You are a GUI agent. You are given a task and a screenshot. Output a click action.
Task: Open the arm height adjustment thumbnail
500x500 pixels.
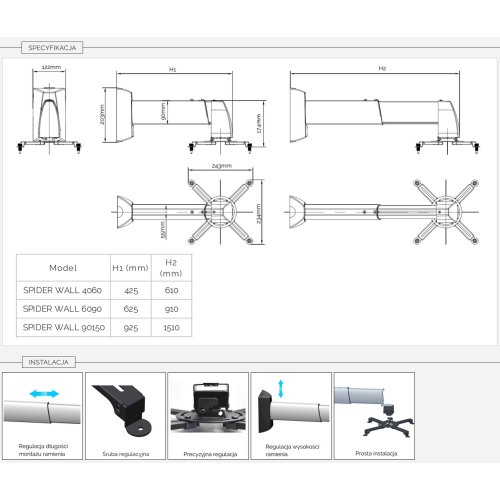click(x=291, y=416)
